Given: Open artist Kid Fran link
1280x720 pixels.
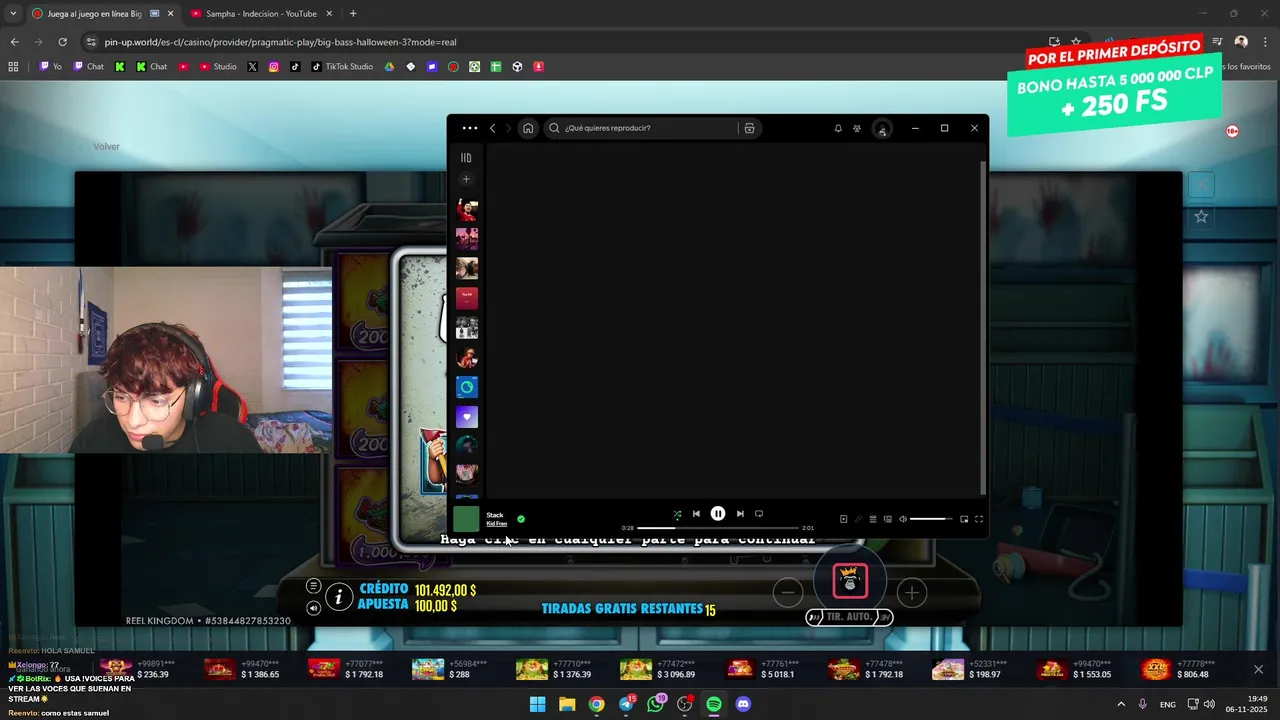Looking at the screenshot, I should (x=496, y=524).
